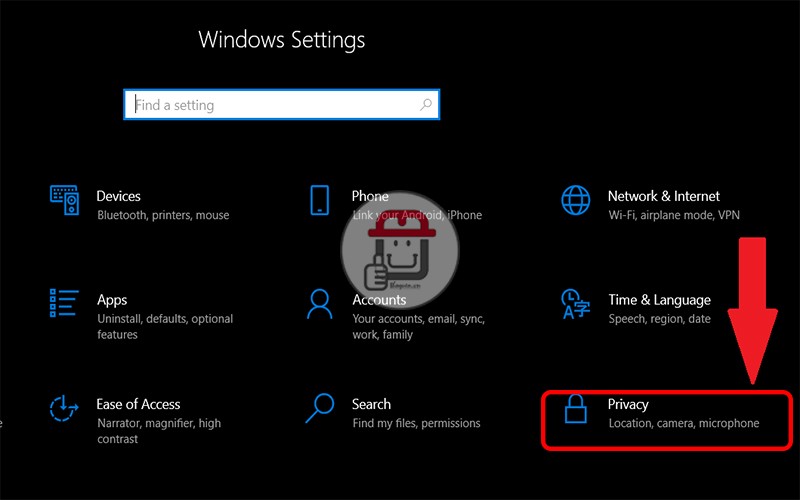
Task: Open the Ease of Access title
Action: coord(138,404)
